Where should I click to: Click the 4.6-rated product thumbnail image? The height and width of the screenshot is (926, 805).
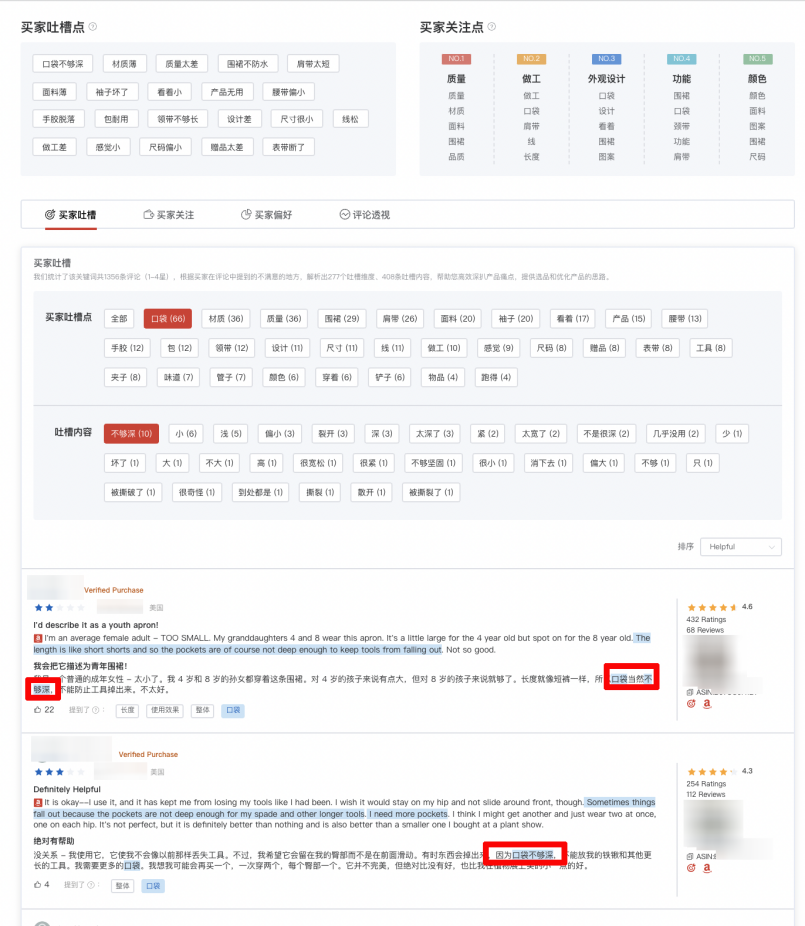pos(713,660)
